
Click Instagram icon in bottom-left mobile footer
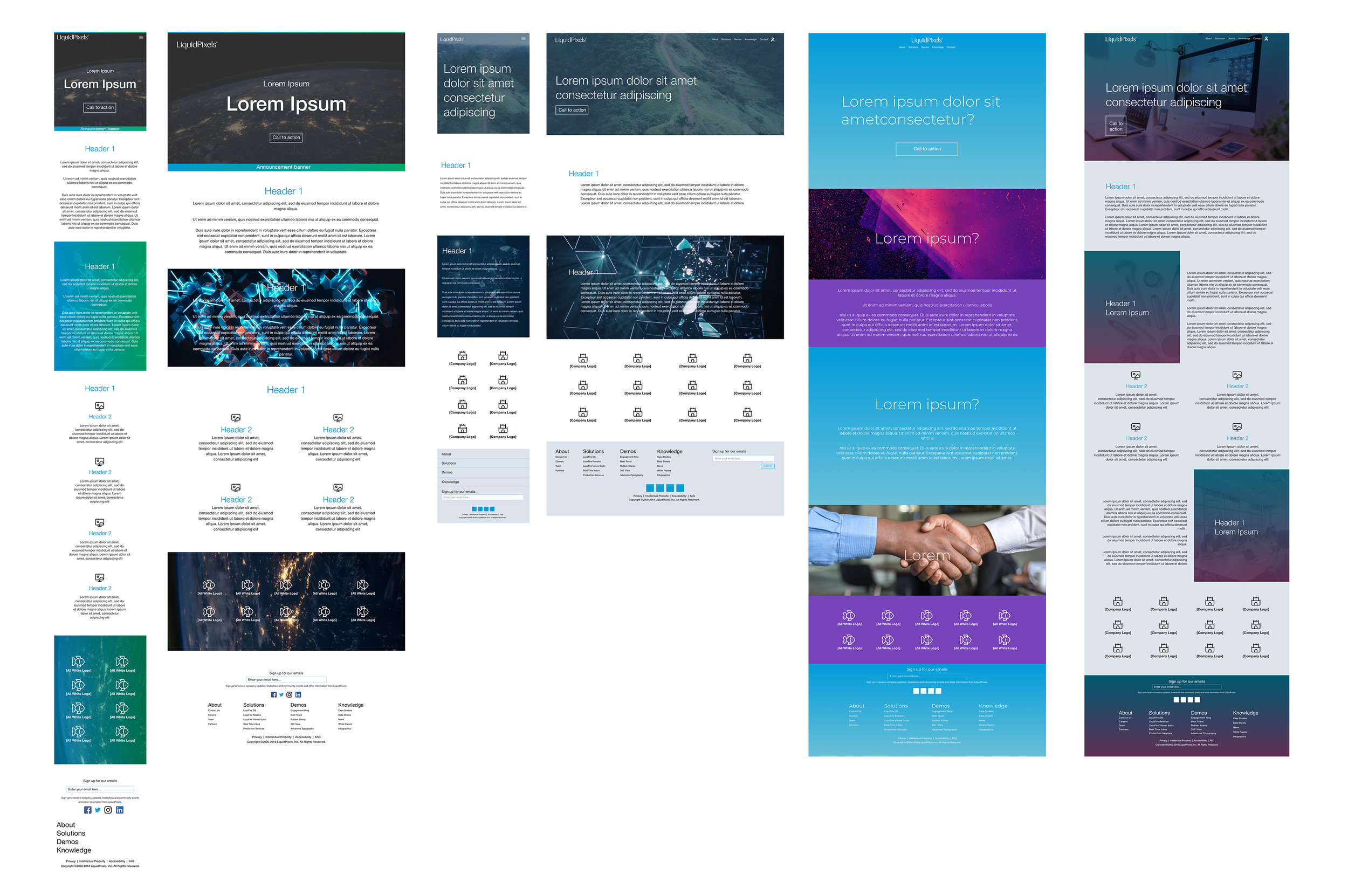click(x=108, y=810)
